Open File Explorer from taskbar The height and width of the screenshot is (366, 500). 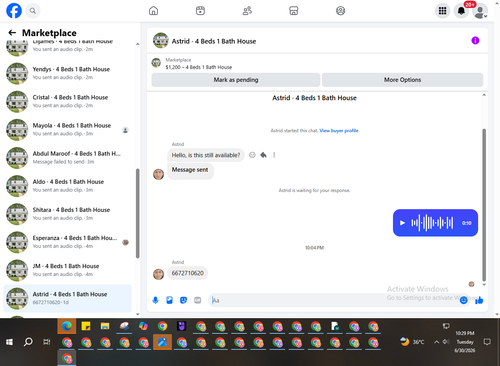point(105,326)
